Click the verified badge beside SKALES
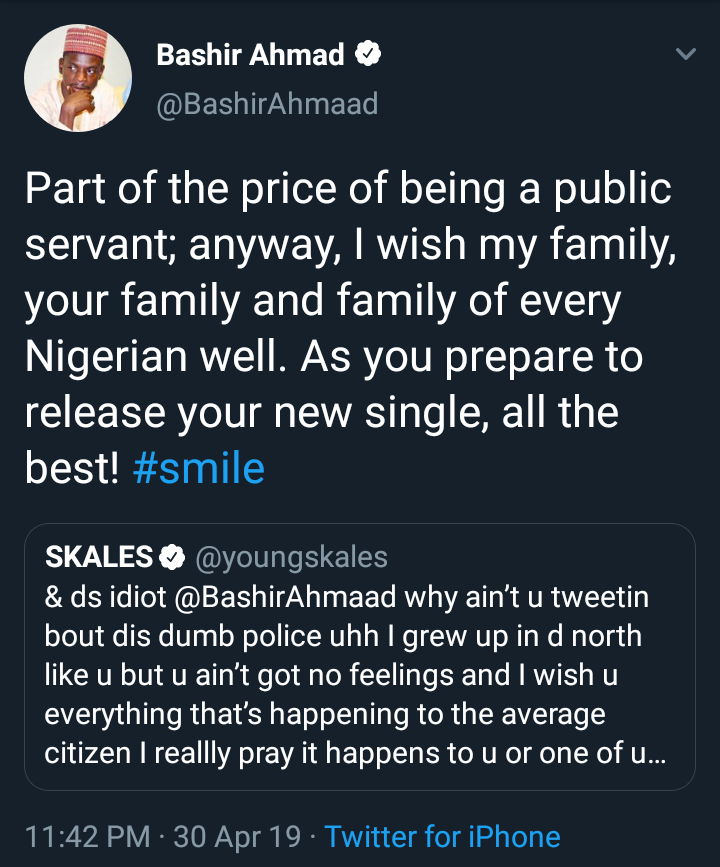The height and width of the screenshot is (867, 720). [x=173, y=557]
